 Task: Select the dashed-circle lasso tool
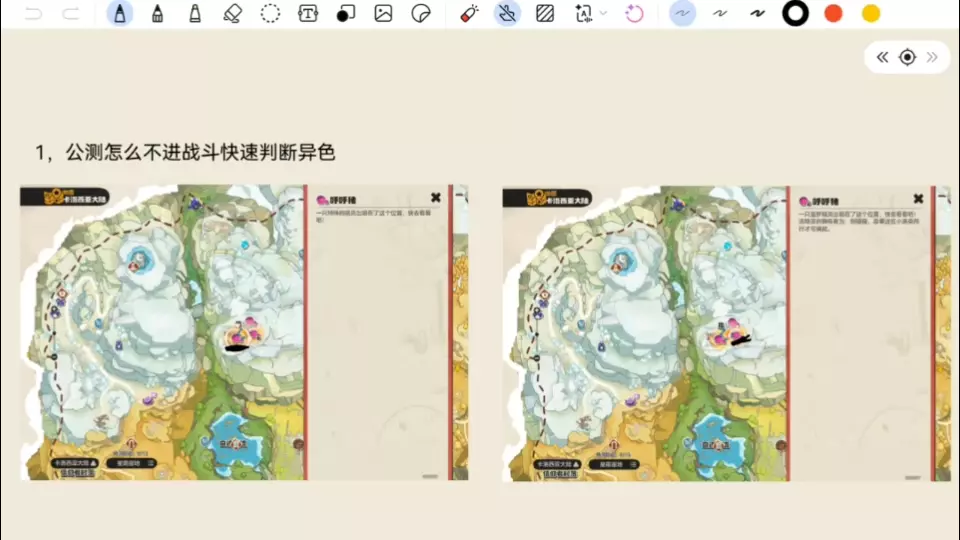coord(270,13)
